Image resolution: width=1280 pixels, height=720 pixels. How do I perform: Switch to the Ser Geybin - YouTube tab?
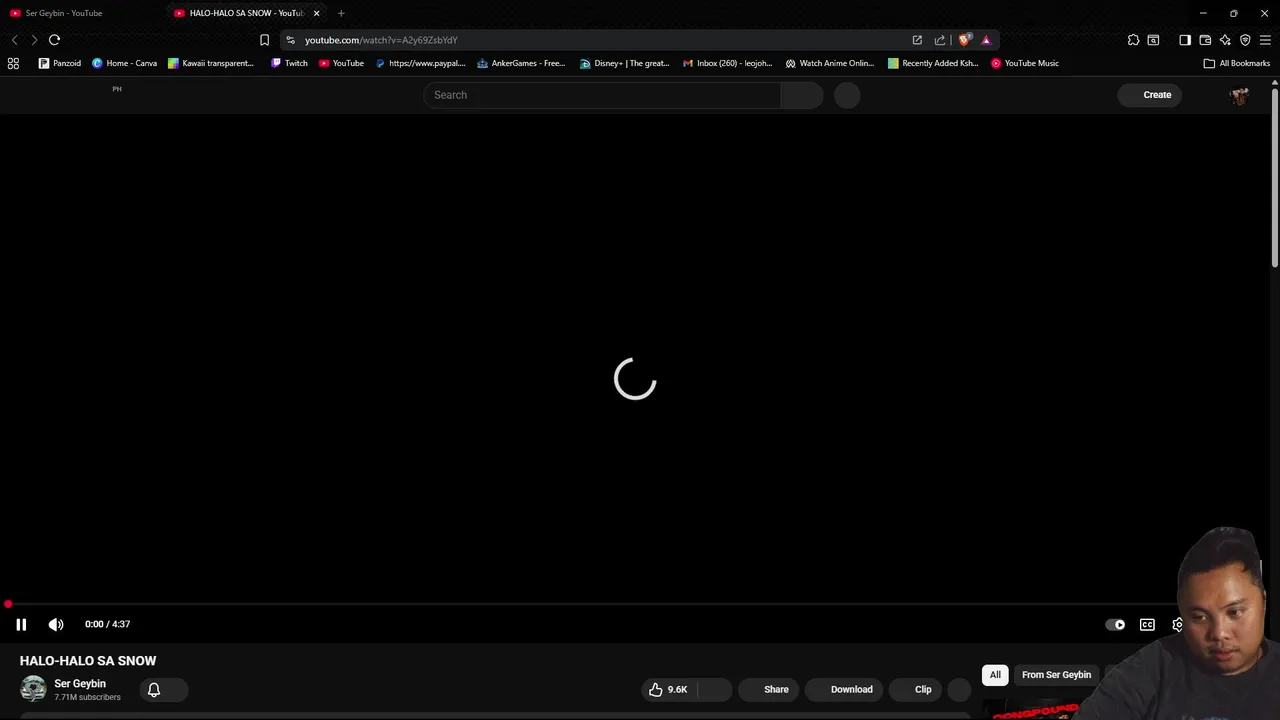(64, 13)
